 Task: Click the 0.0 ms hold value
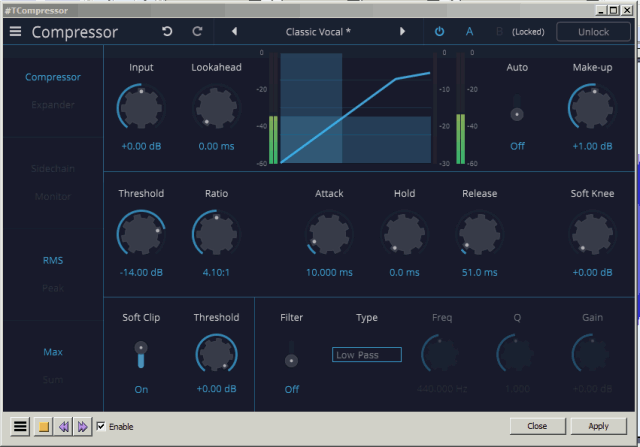[x=404, y=272]
